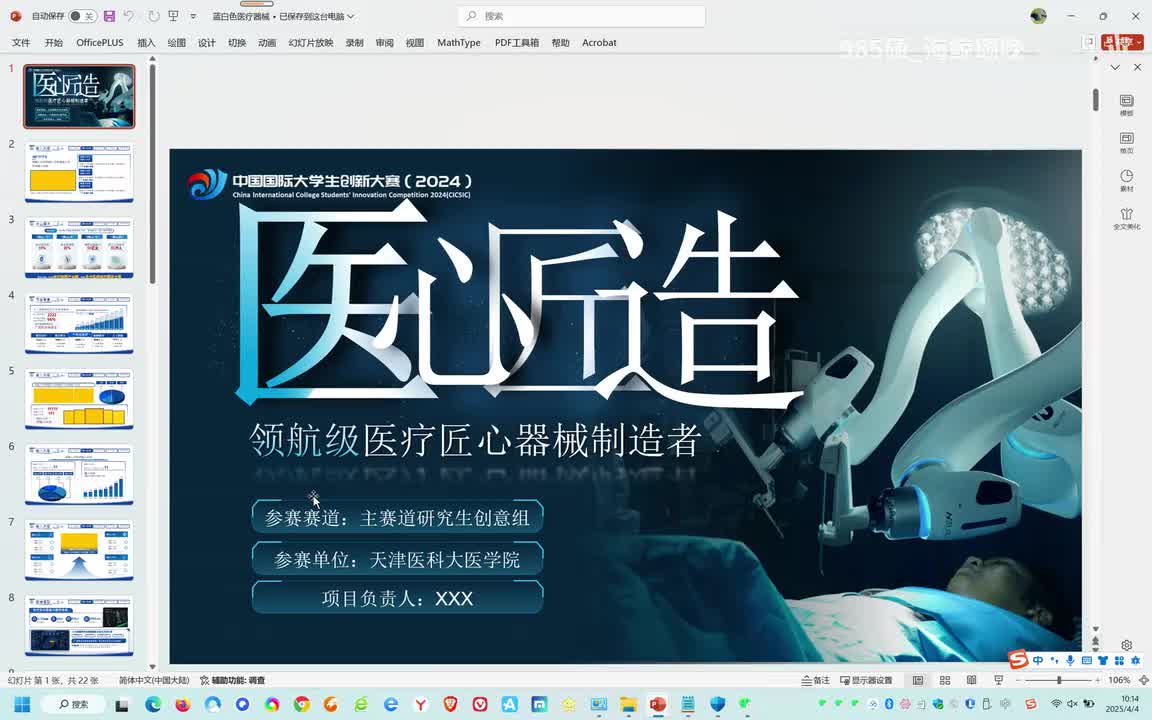Open the 绘图 tab
The height and width of the screenshot is (720, 1152).
click(x=176, y=43)
